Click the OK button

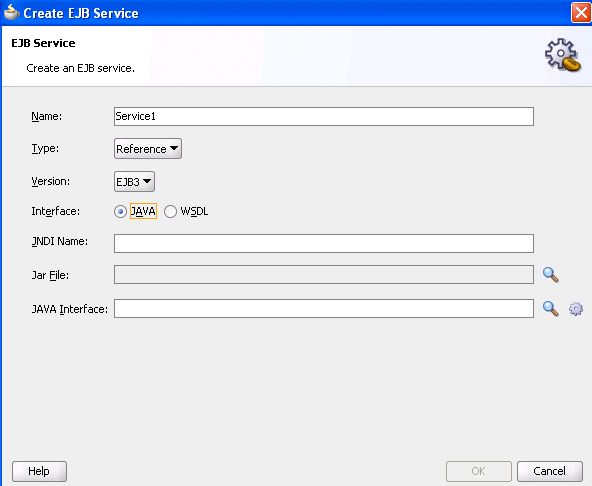[478, 471]
